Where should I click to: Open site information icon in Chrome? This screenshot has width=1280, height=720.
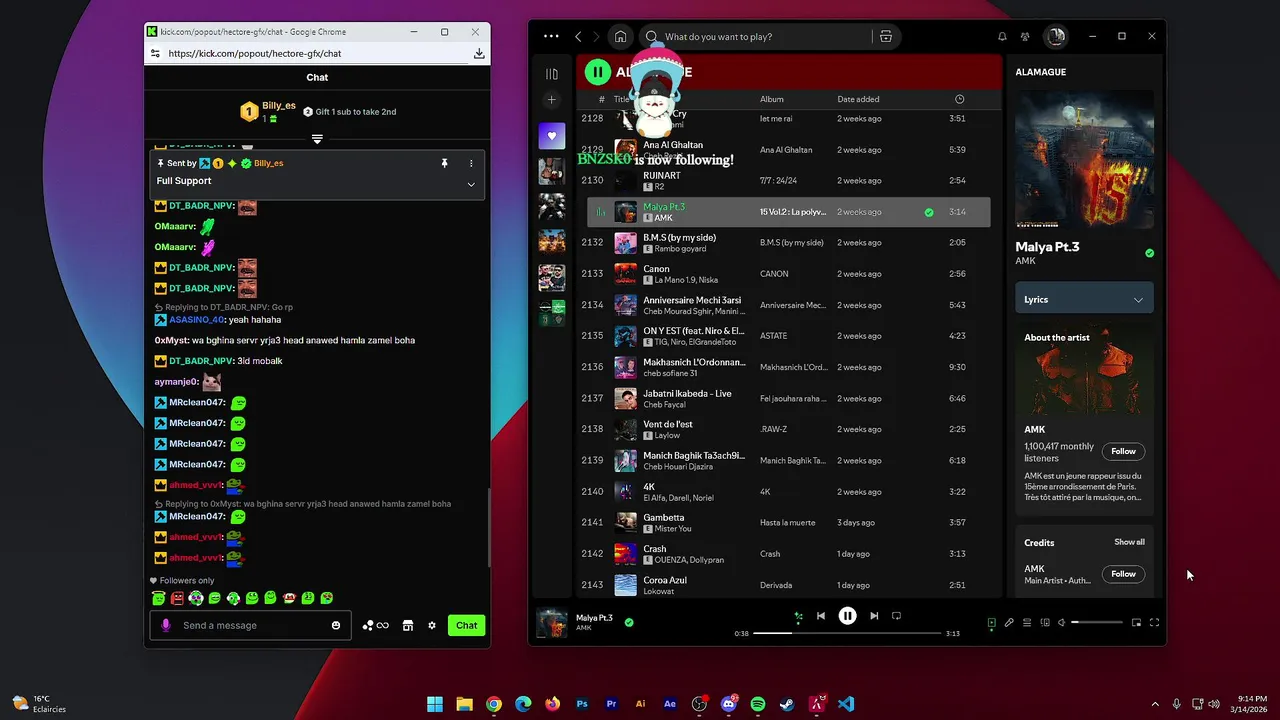point(155,54)
